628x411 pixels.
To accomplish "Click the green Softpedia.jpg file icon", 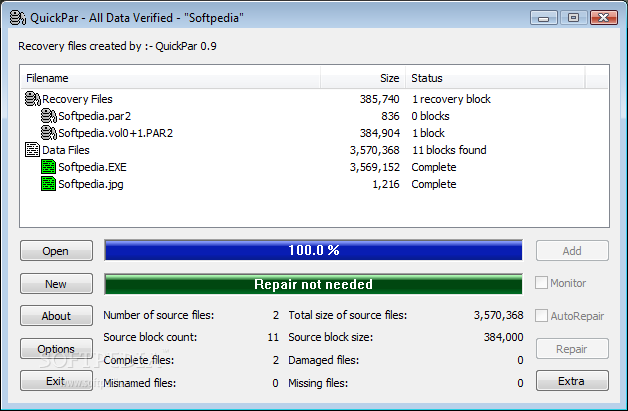I will click(x=48, y=184).
